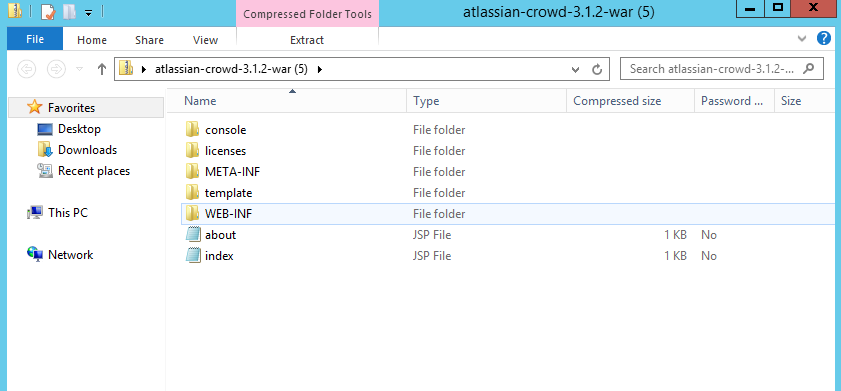Image resolution: width=841 pixels, height=391 pixels.
Task: Select the licenses folder
Action: [x=225, y=151]
